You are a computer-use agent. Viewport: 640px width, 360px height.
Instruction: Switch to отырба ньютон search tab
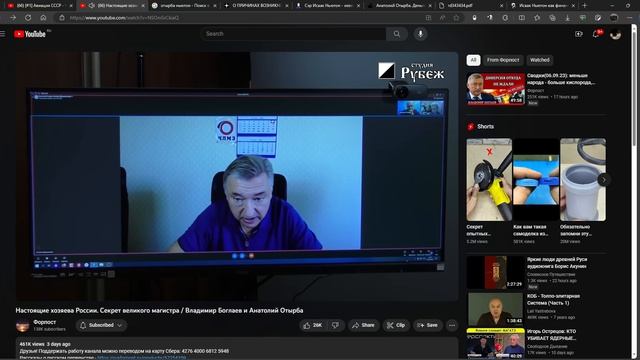(x=184, y=5)
